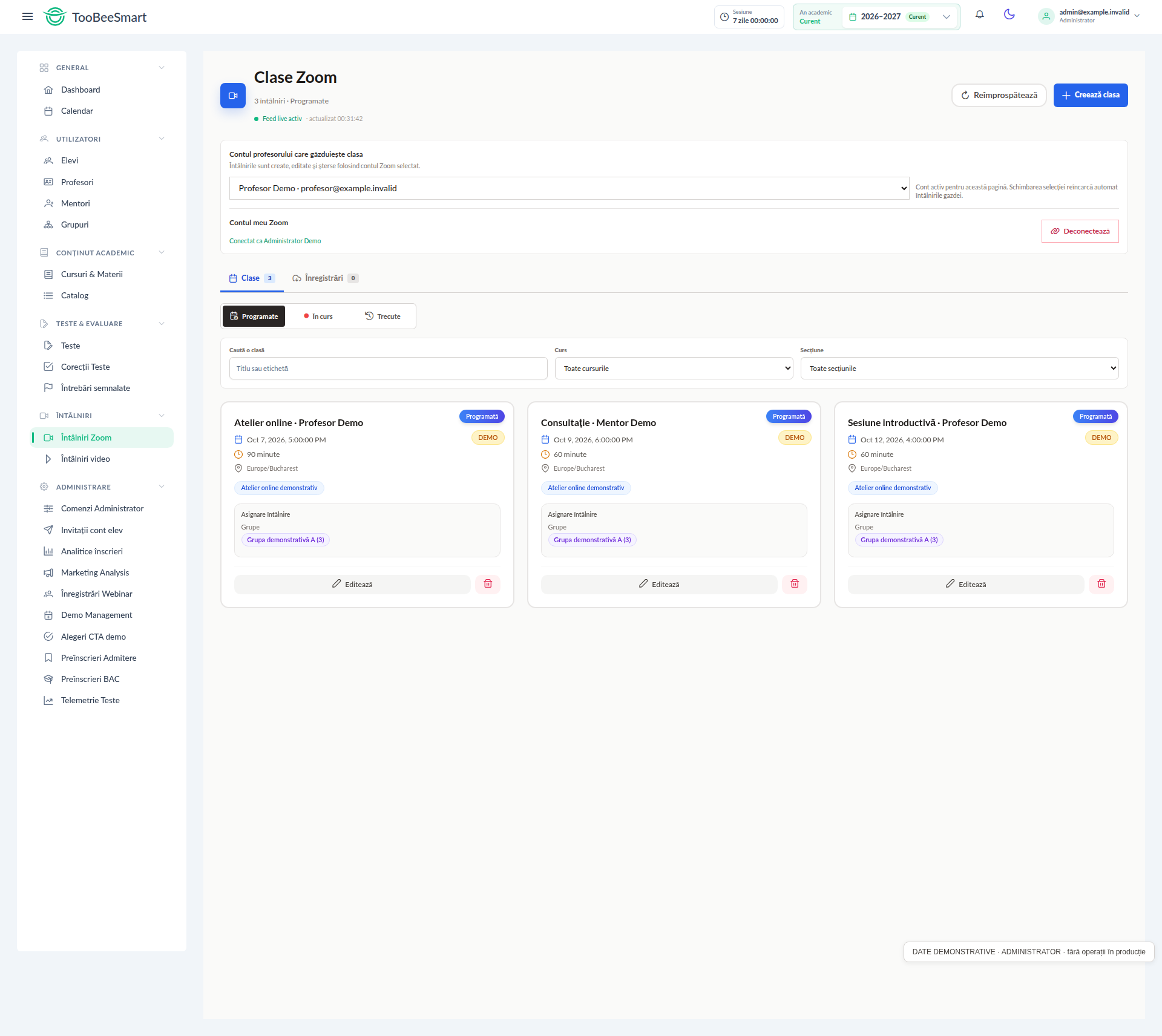
Task: Open Telemetrie Teste page
Action: pyautogui.click(x=102, y=700)
